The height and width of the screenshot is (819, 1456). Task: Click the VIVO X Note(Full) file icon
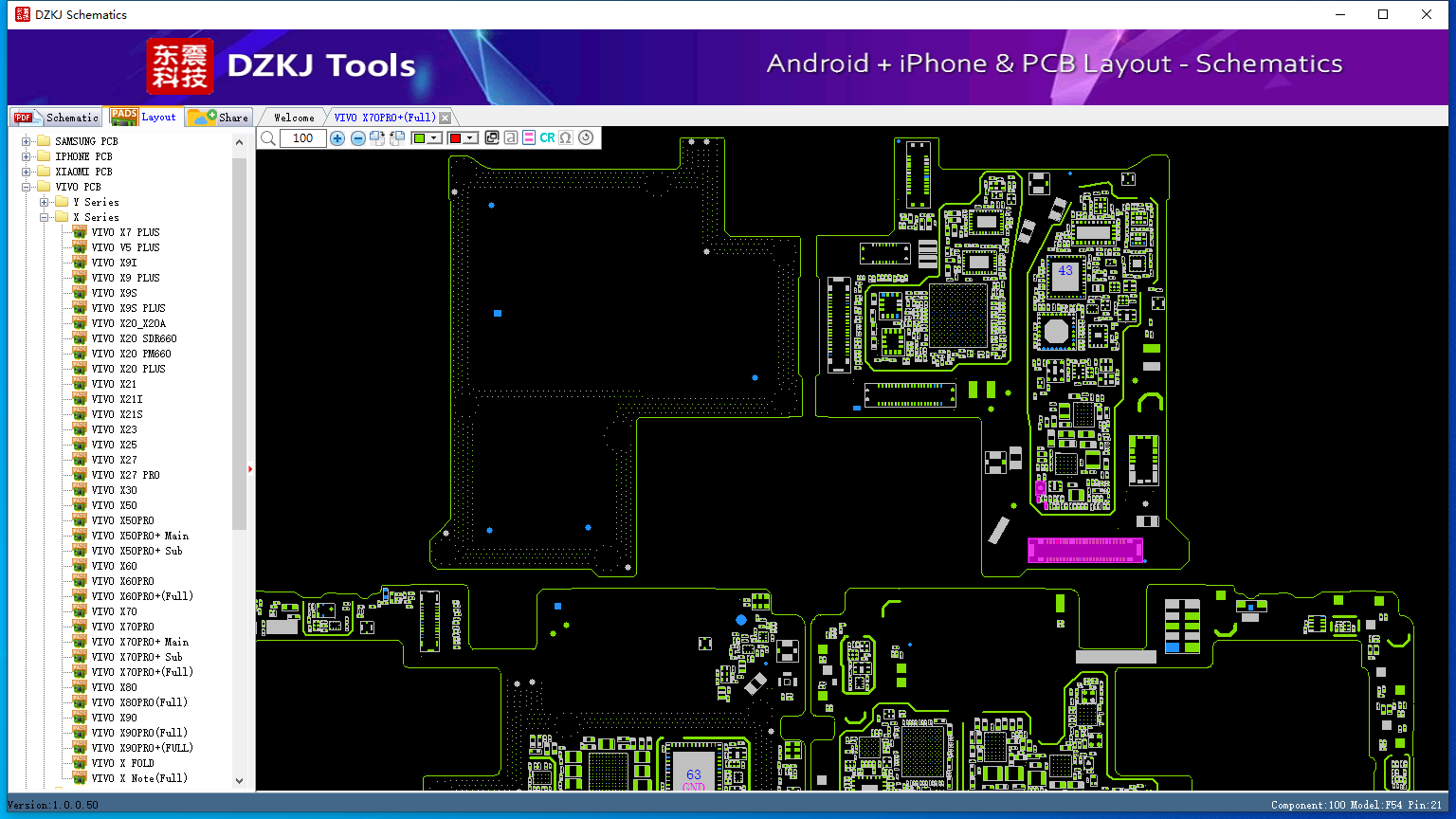tap(80, 778)
